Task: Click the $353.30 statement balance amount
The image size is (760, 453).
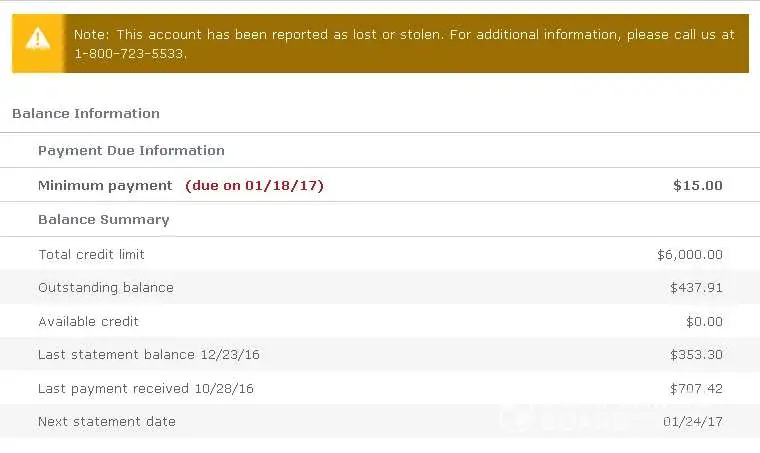Action: click(696, 355)
